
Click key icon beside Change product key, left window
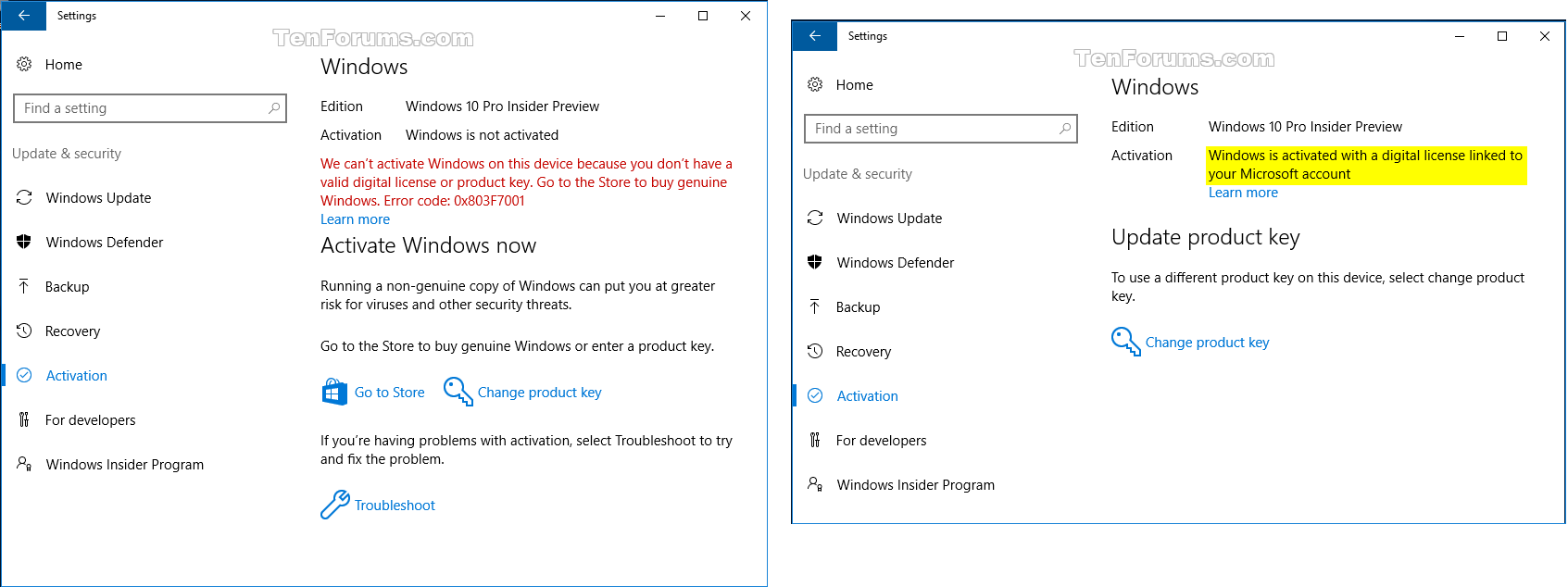(458, 392)
